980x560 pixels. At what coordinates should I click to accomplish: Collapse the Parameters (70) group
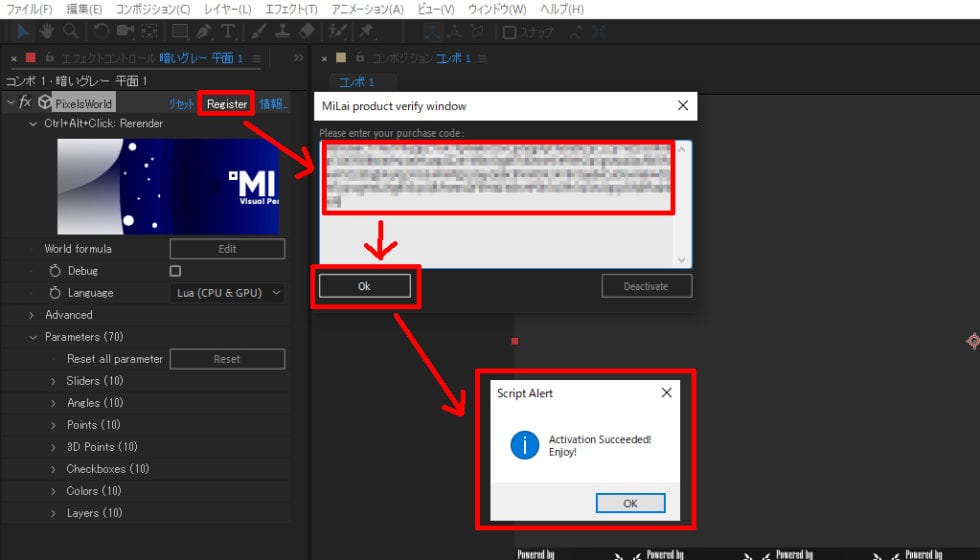(33, 337)
